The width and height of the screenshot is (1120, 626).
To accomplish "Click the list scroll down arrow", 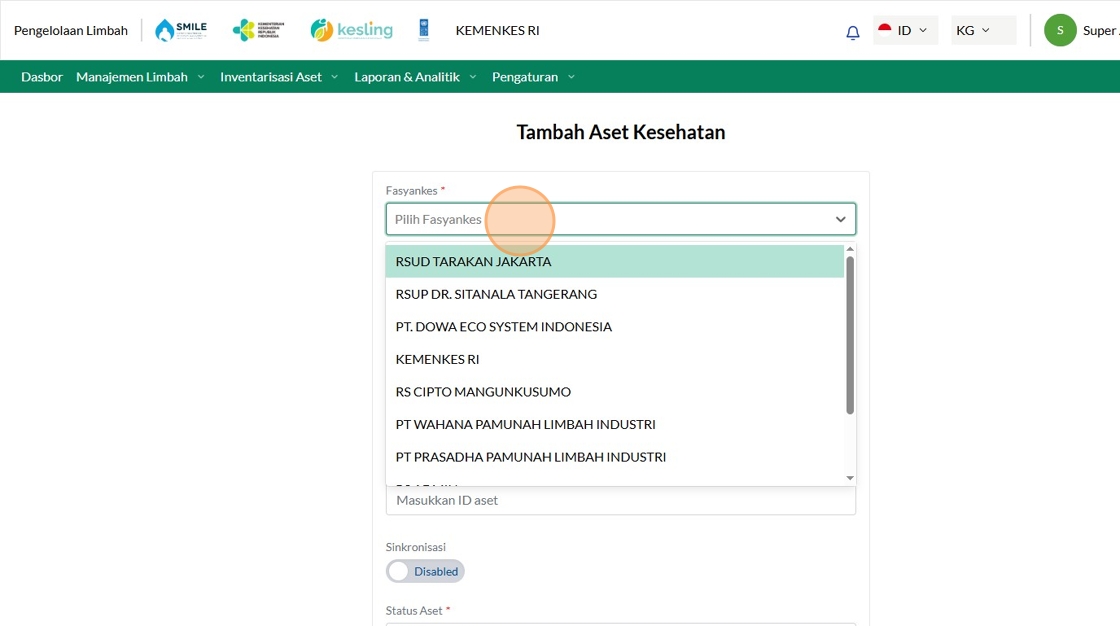I will (x=850, y=478).
